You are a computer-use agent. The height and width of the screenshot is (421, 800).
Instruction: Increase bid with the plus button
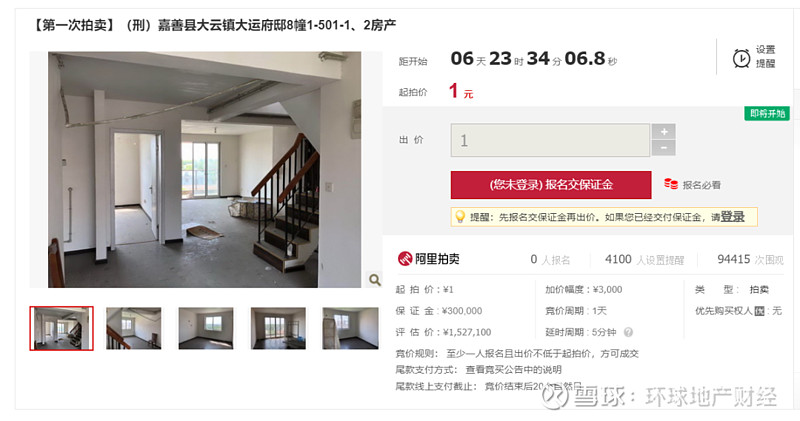click(x=664, y=132)
